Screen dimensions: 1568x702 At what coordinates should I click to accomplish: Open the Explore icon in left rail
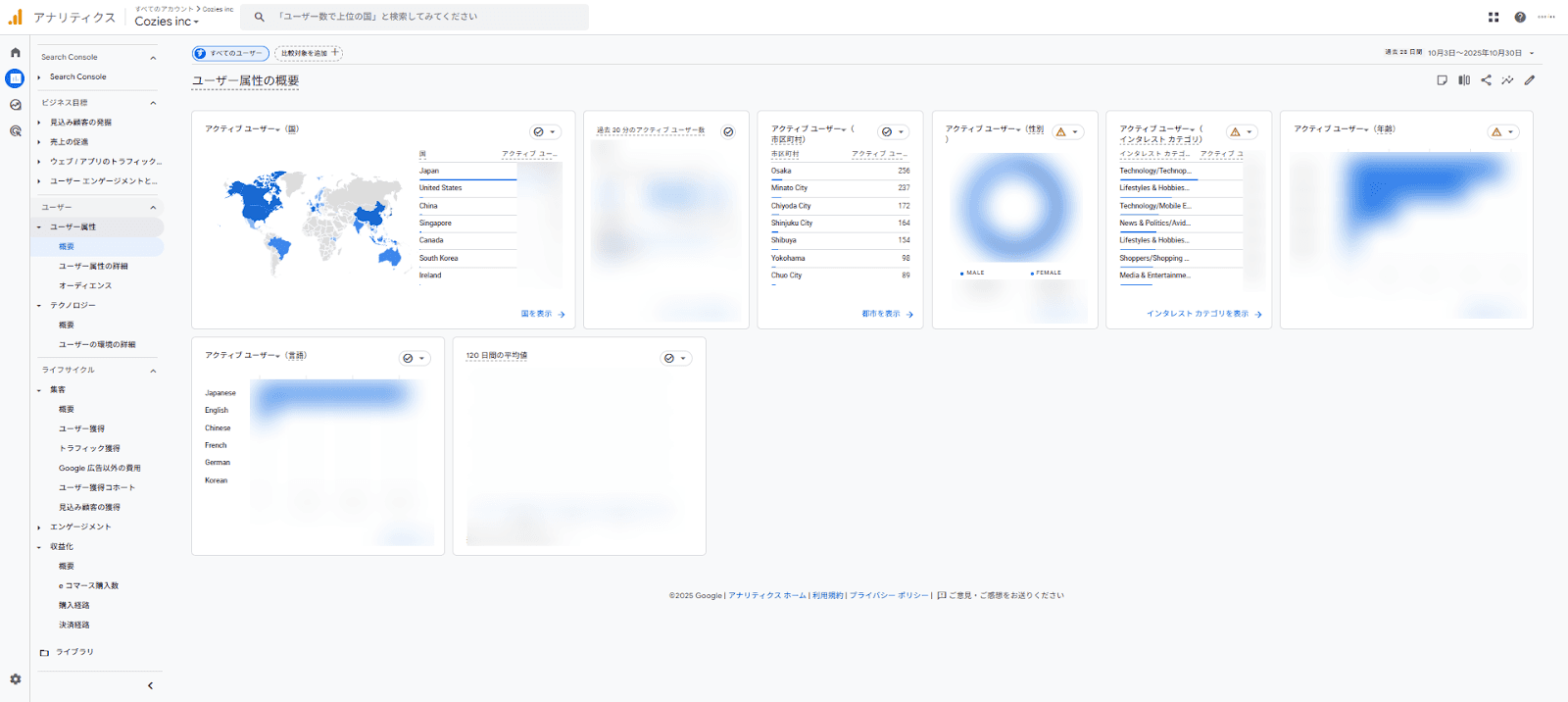point(15,105)
